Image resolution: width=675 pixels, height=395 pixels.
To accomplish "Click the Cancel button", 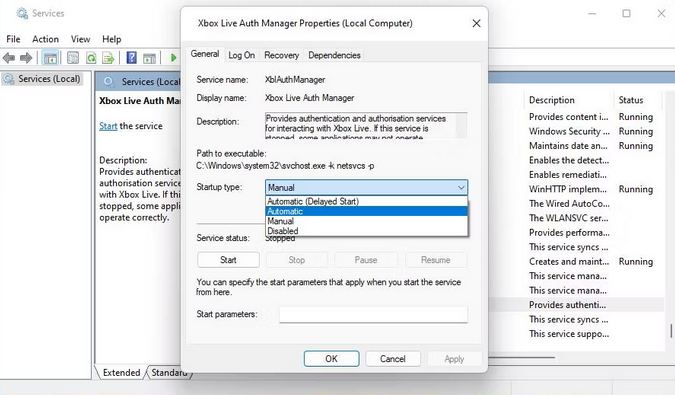I will [393, 359].
